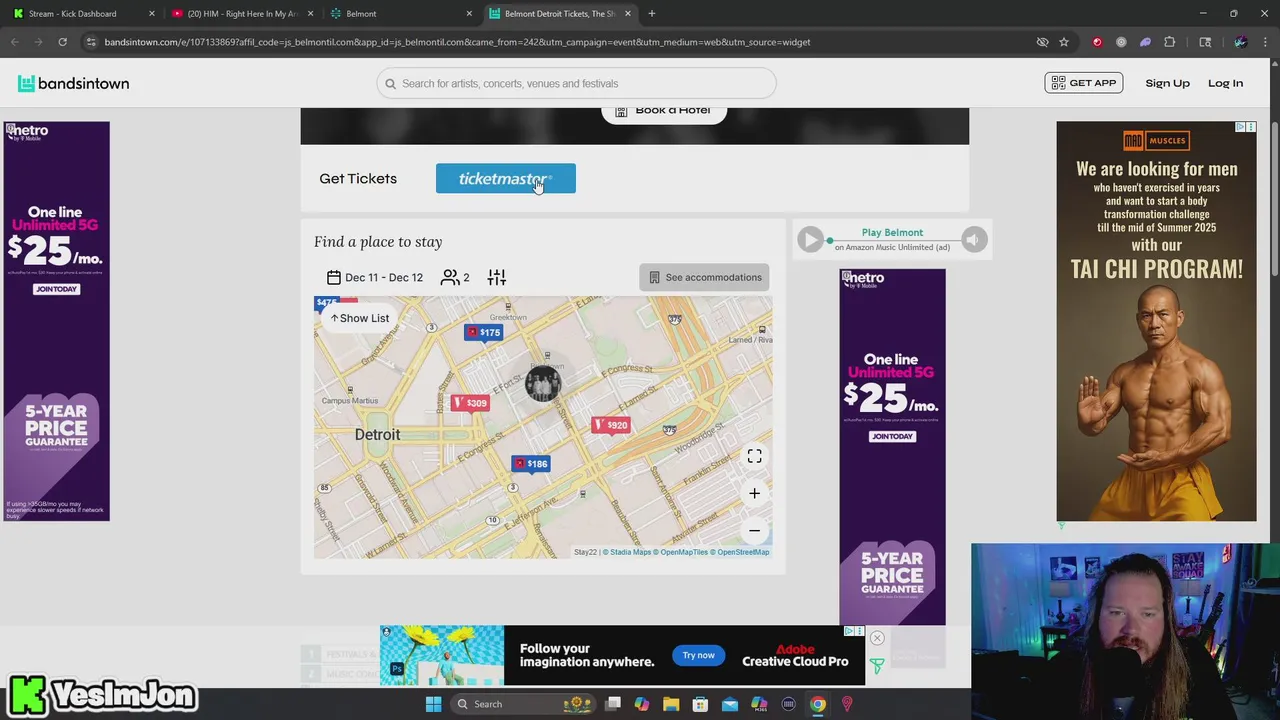This screenshot has height=720, width=1280.
Task: Click the crossed-out eye tracking-protection icon
Action: pos(1042,42)
